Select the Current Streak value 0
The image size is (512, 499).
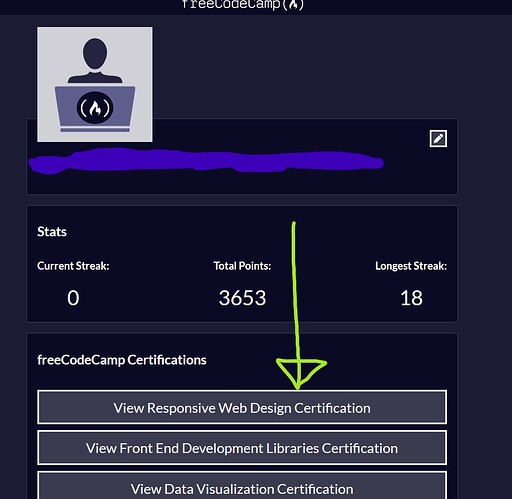click(73, 298)
